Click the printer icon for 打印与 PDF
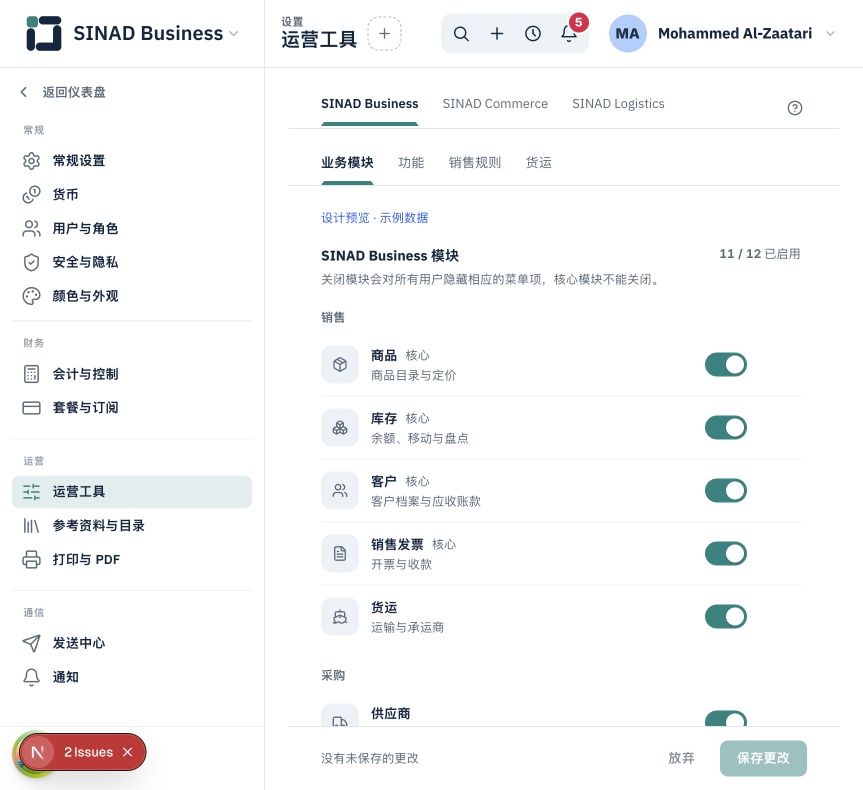 pos(31,559)
